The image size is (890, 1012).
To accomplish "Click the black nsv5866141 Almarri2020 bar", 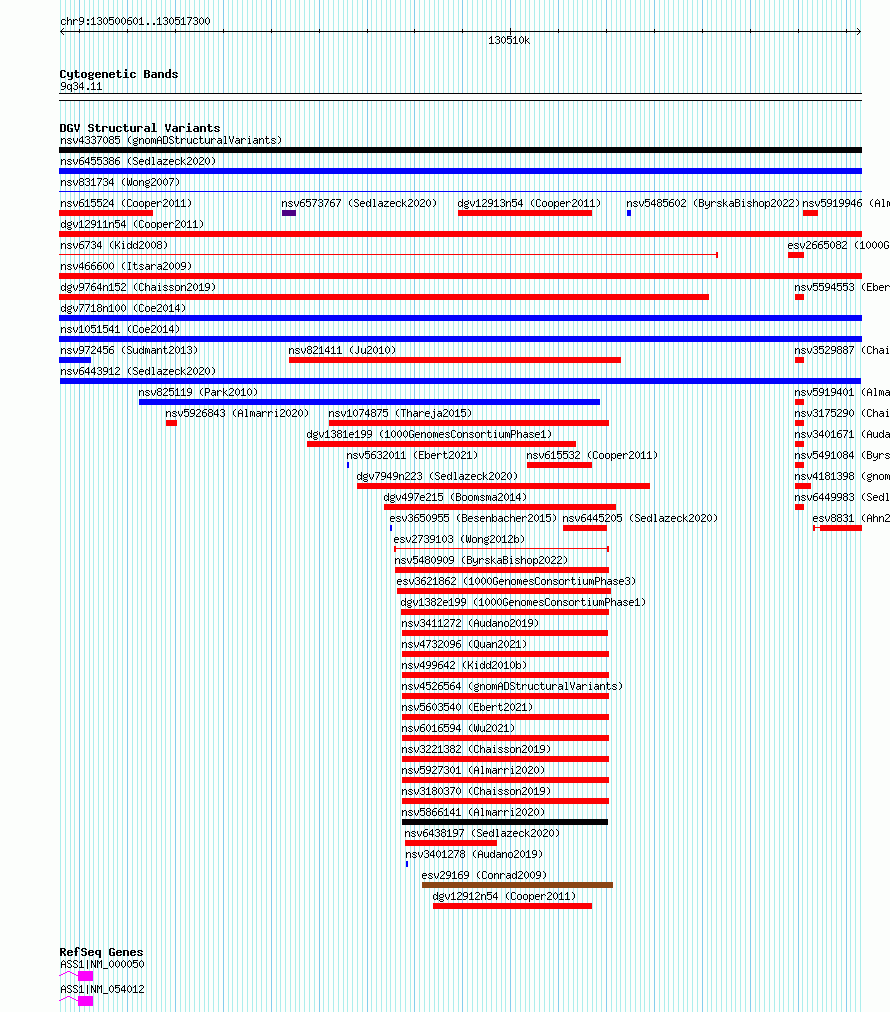I will click(505, 822).
